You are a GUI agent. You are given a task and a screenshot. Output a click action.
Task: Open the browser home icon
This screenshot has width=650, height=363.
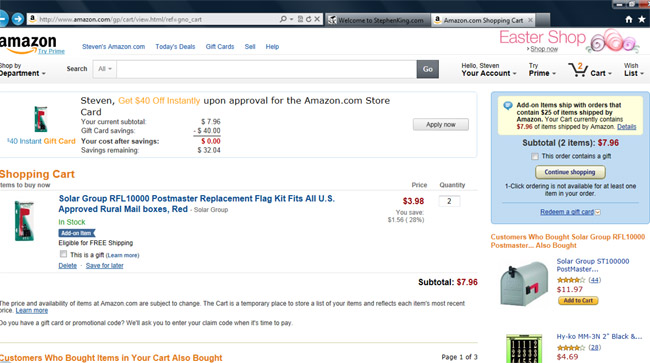pos(628,19)
